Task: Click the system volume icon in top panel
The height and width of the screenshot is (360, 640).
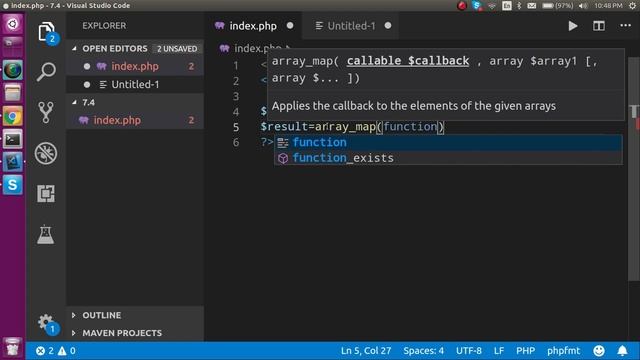Action: [x=583, y=6]
